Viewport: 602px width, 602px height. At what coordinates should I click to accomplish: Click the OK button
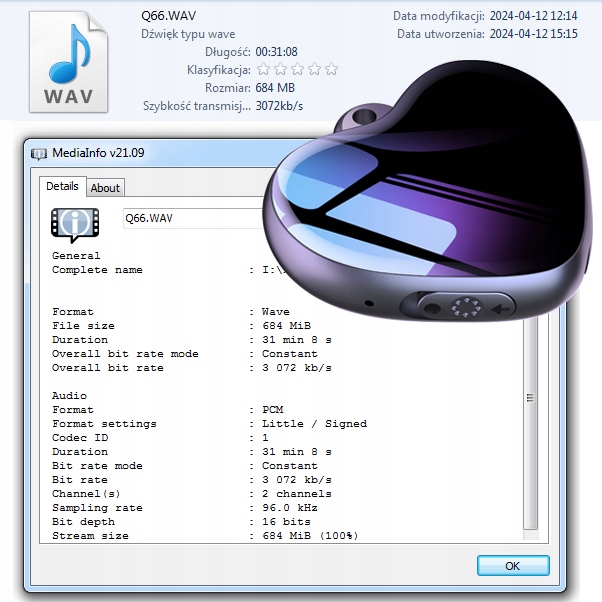pos(513,566)
